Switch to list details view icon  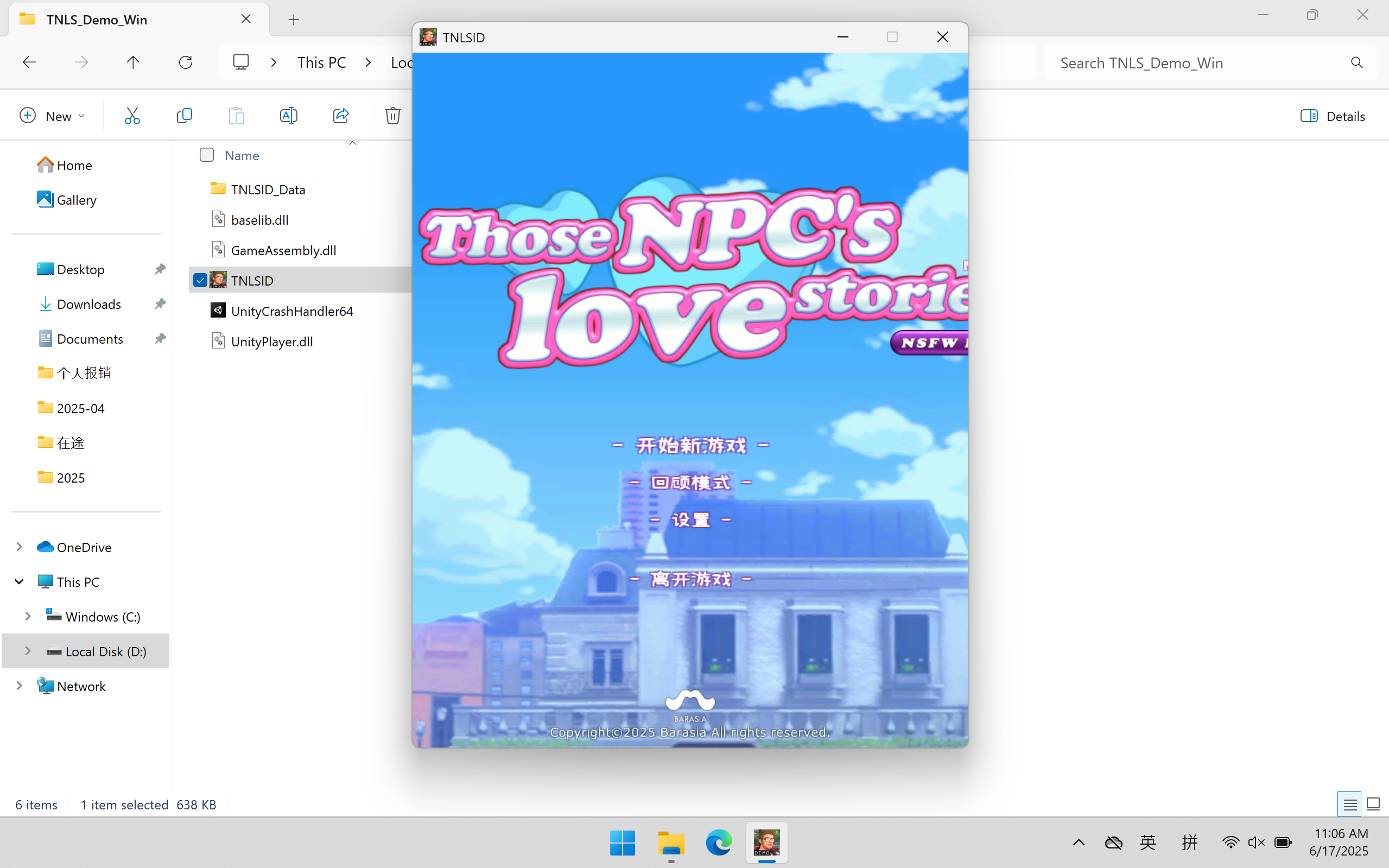[x=1349, y=804]
